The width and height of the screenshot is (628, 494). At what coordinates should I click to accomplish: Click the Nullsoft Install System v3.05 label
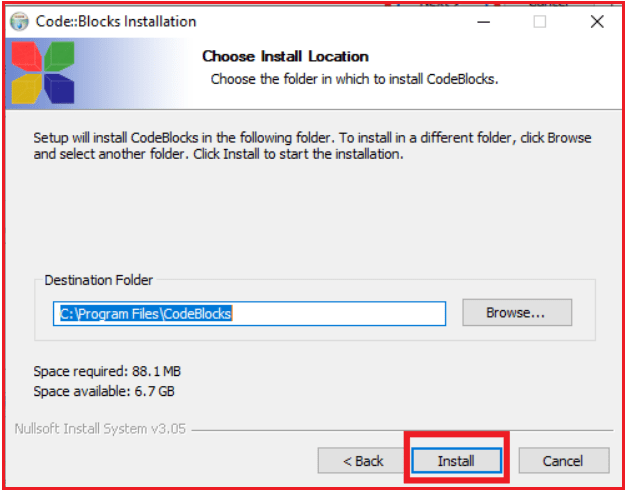[x=100, y=429]
